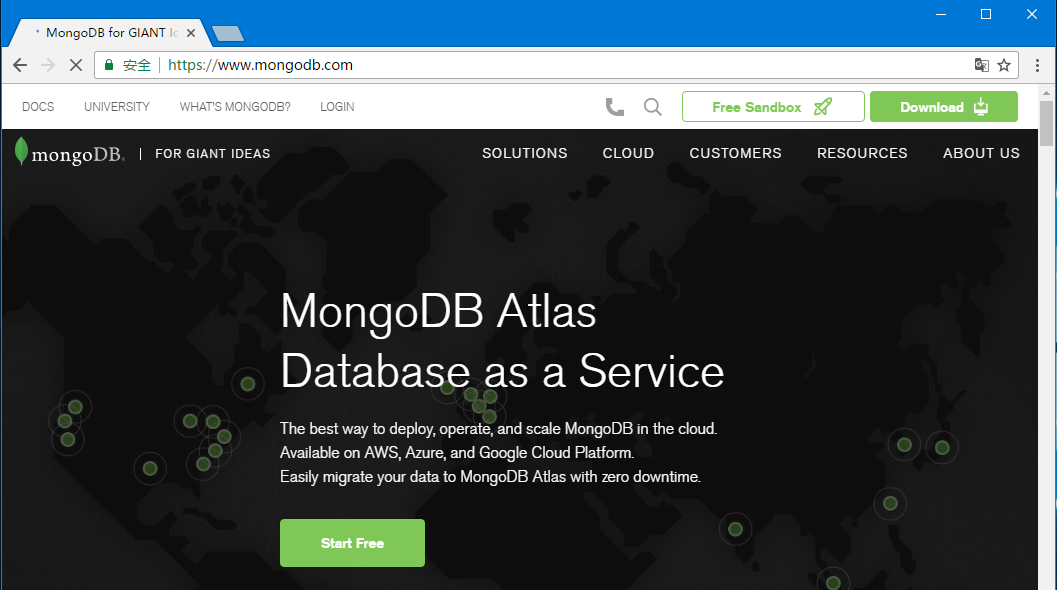The image size is (1057, 590).
Task: Click the MongoDB leaf logo
Action: (22, 151)
